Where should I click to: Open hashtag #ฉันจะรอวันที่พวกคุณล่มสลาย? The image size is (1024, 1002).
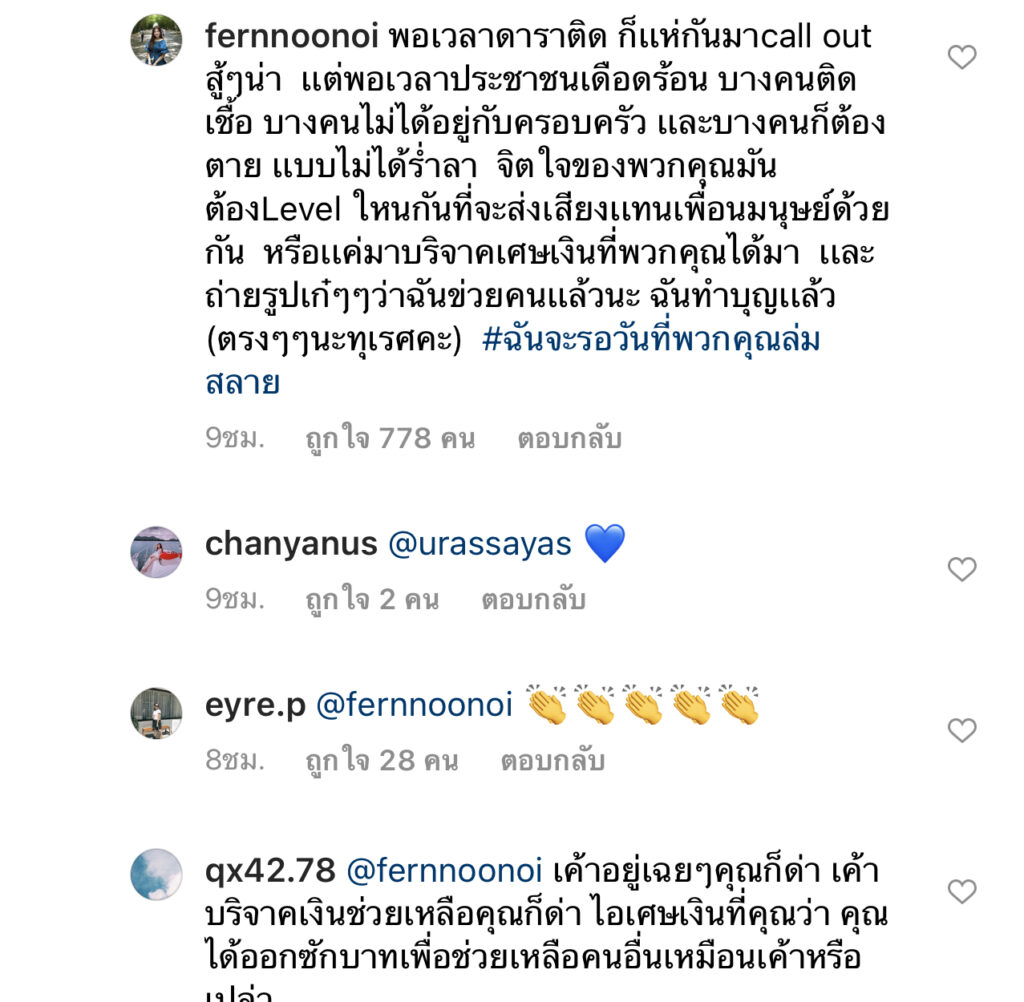650,341
